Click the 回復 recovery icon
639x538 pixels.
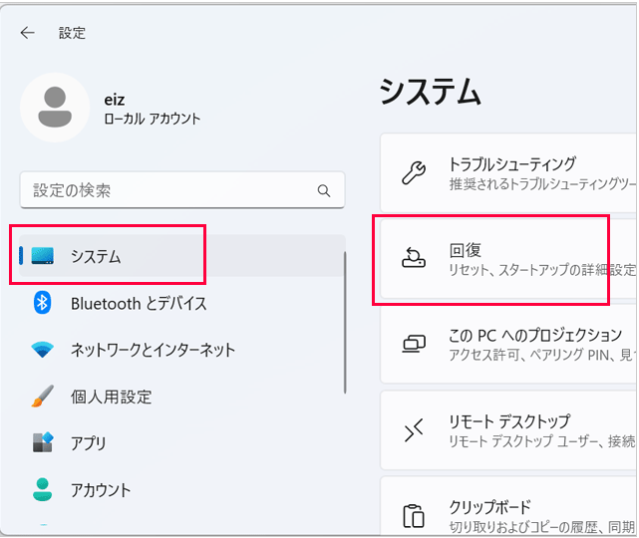(413, 260)
